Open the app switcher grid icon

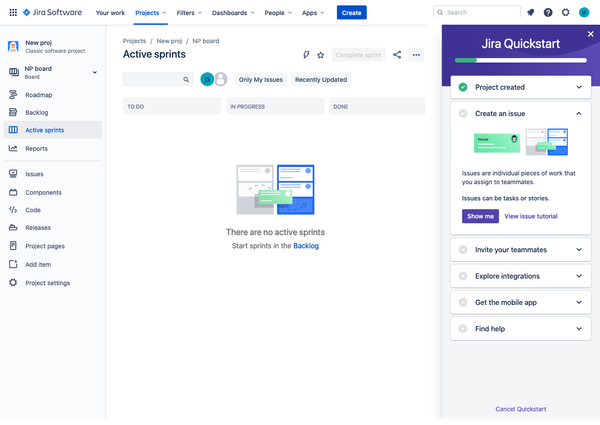(x=13, y=13)
